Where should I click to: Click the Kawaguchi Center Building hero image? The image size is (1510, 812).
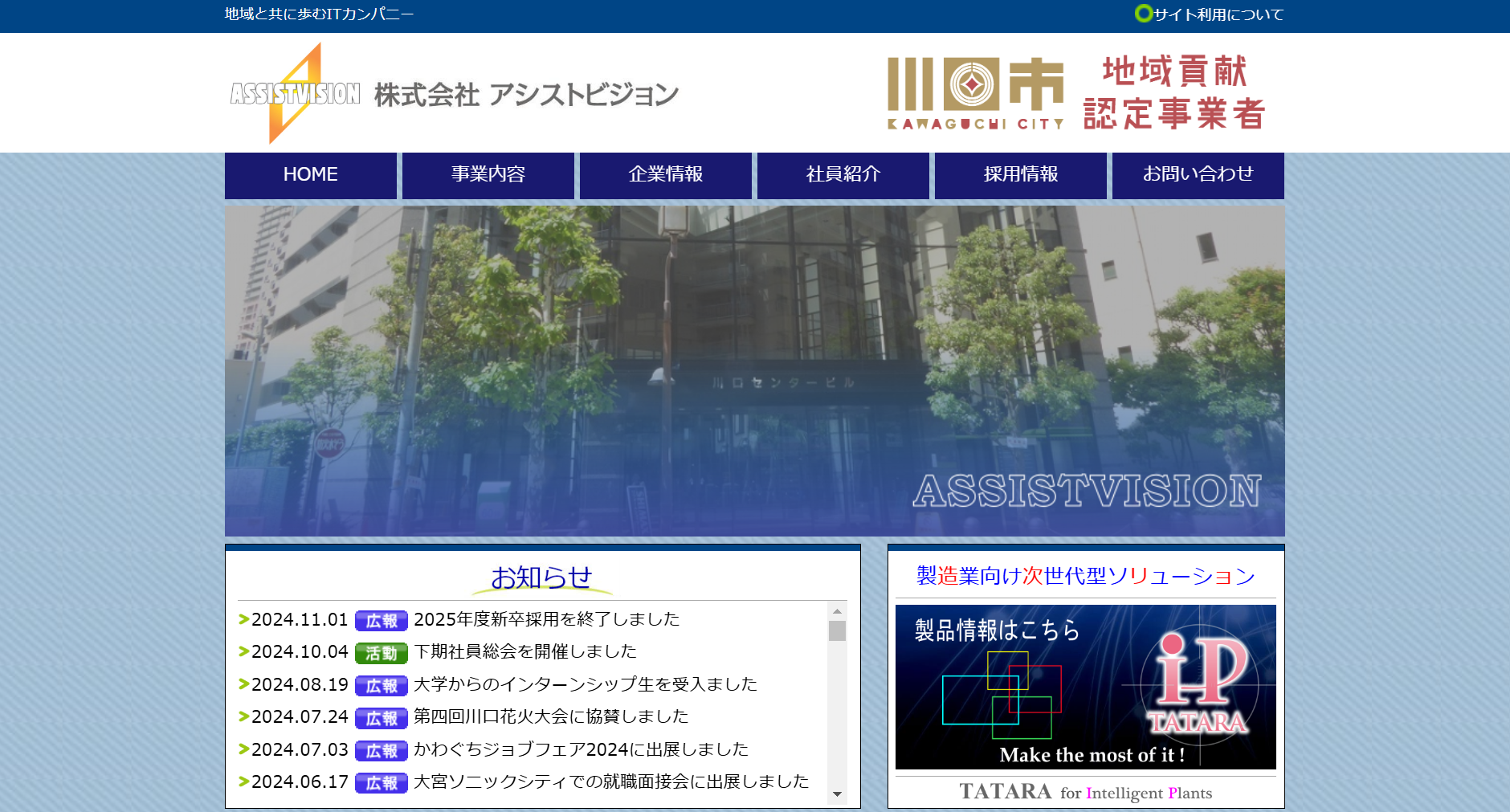click(755, 371)
